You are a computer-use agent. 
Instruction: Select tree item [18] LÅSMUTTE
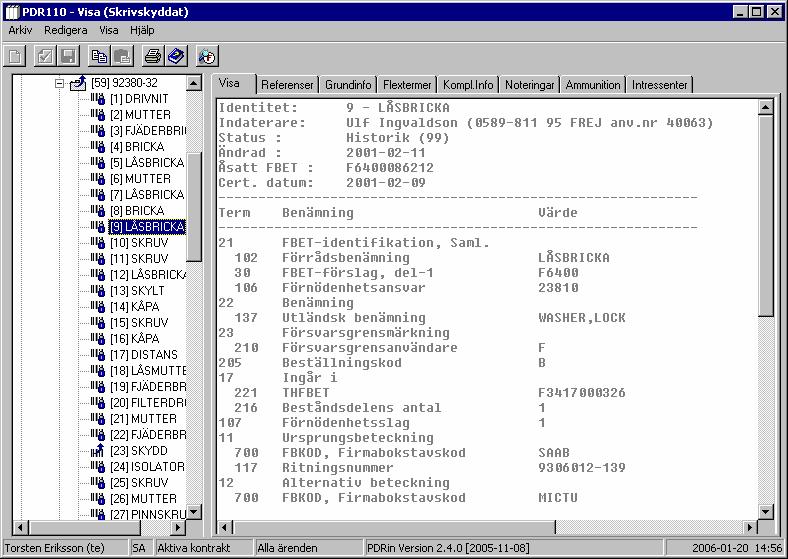click(x=148, y=370)
